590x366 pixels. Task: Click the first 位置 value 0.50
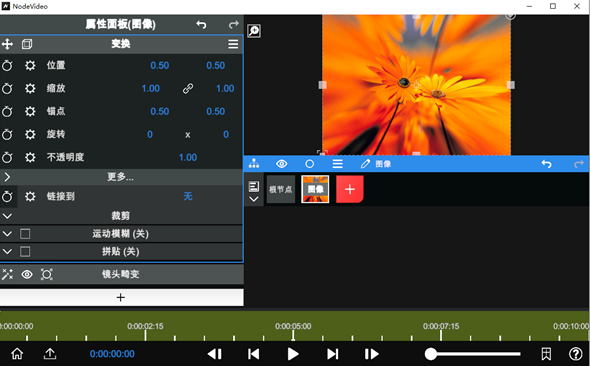pos(160,65)
